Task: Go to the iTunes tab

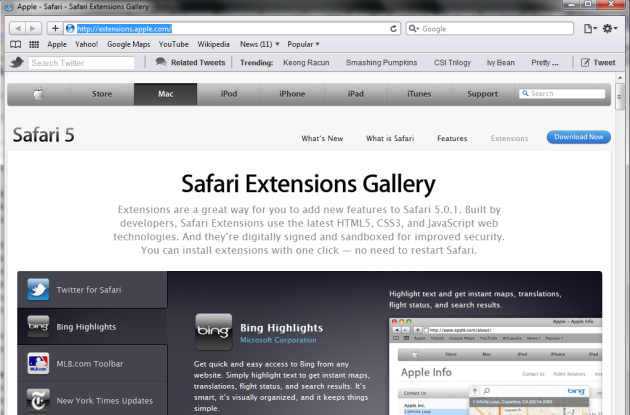Action: (x=419, y=94)
